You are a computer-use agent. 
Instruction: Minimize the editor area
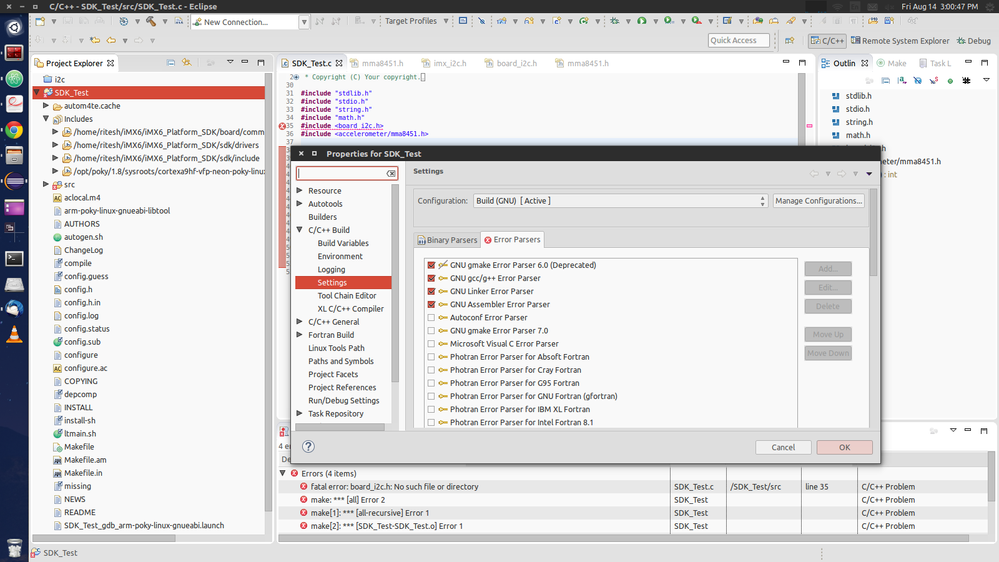786,62
